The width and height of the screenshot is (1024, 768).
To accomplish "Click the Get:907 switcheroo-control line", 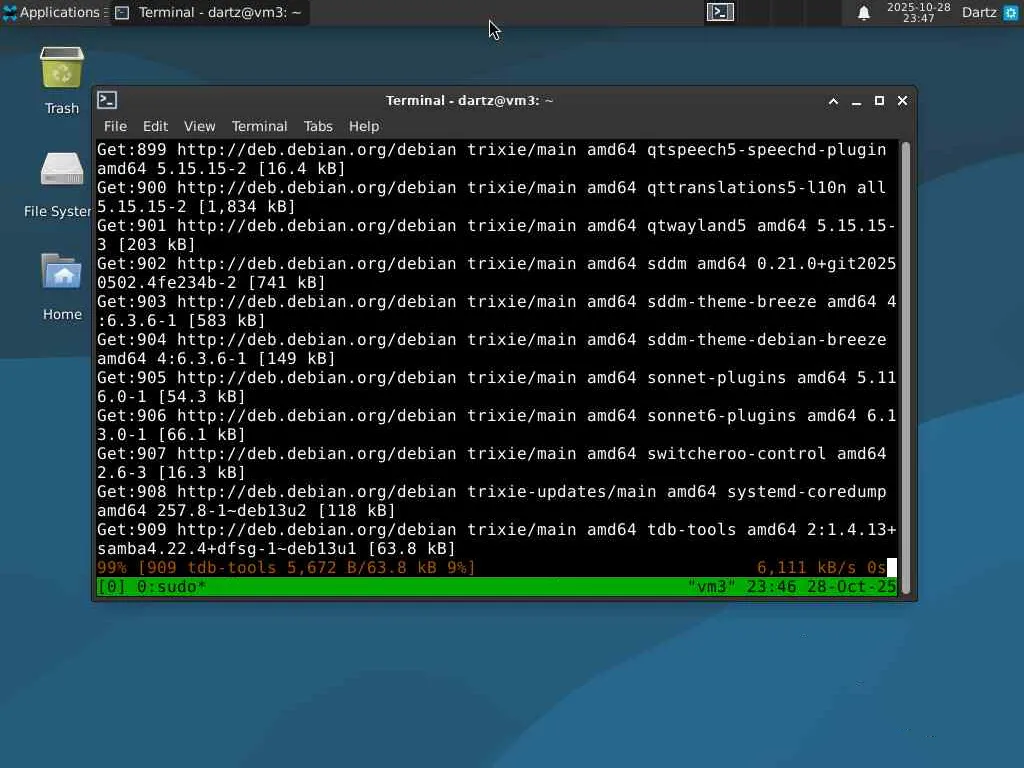I will (x=492, y=462).
